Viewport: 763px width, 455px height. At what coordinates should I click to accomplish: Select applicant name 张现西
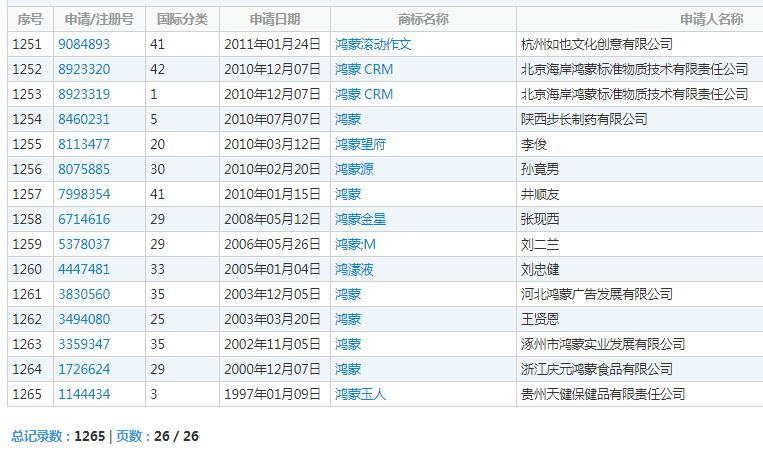(x=540, y=219)
